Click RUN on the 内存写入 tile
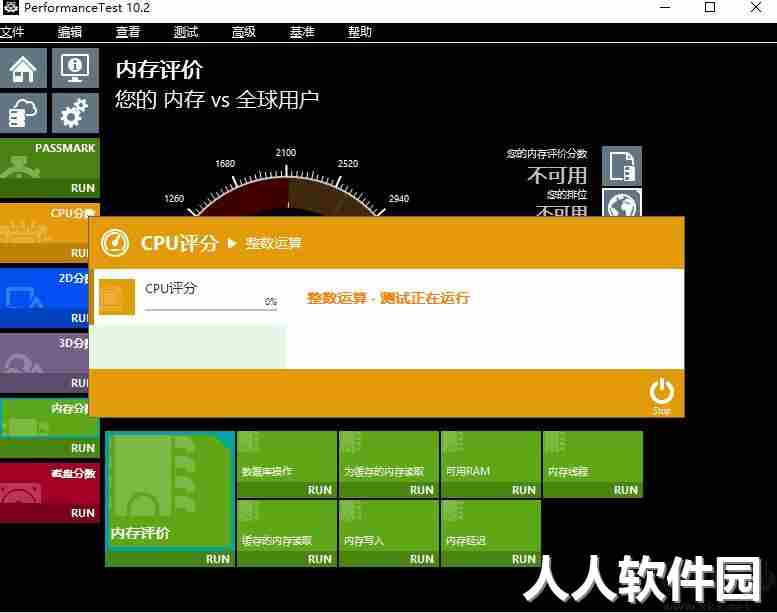777x613 pixels. coord(422,559)
